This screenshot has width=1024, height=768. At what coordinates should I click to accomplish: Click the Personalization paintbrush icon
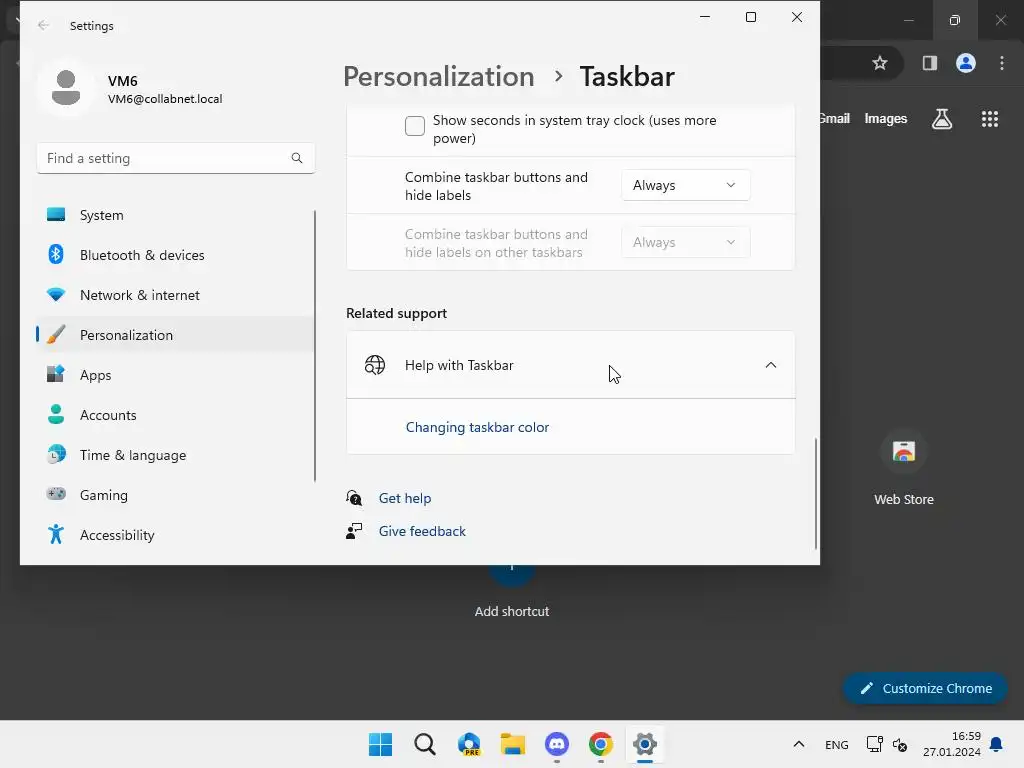56,334
